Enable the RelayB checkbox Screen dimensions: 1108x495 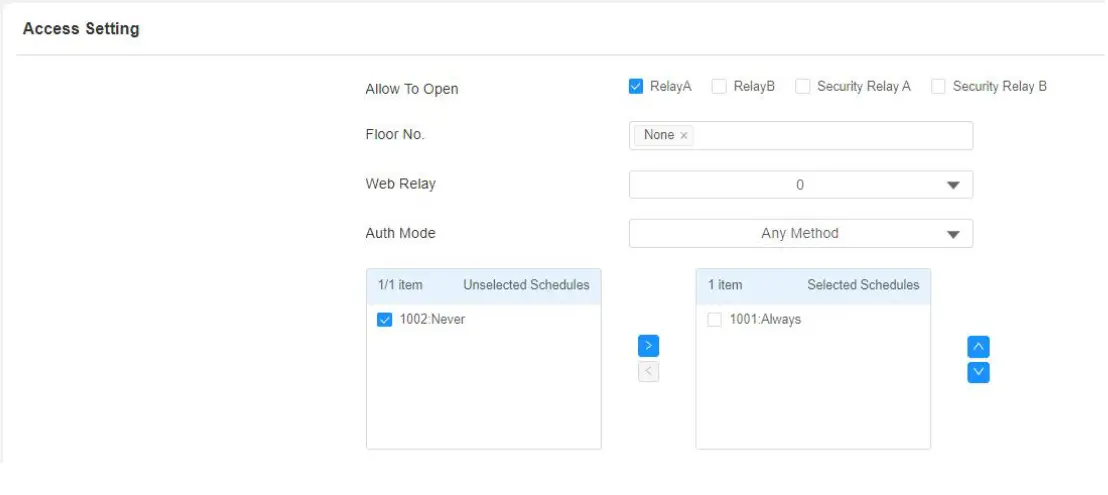(719, 87)
